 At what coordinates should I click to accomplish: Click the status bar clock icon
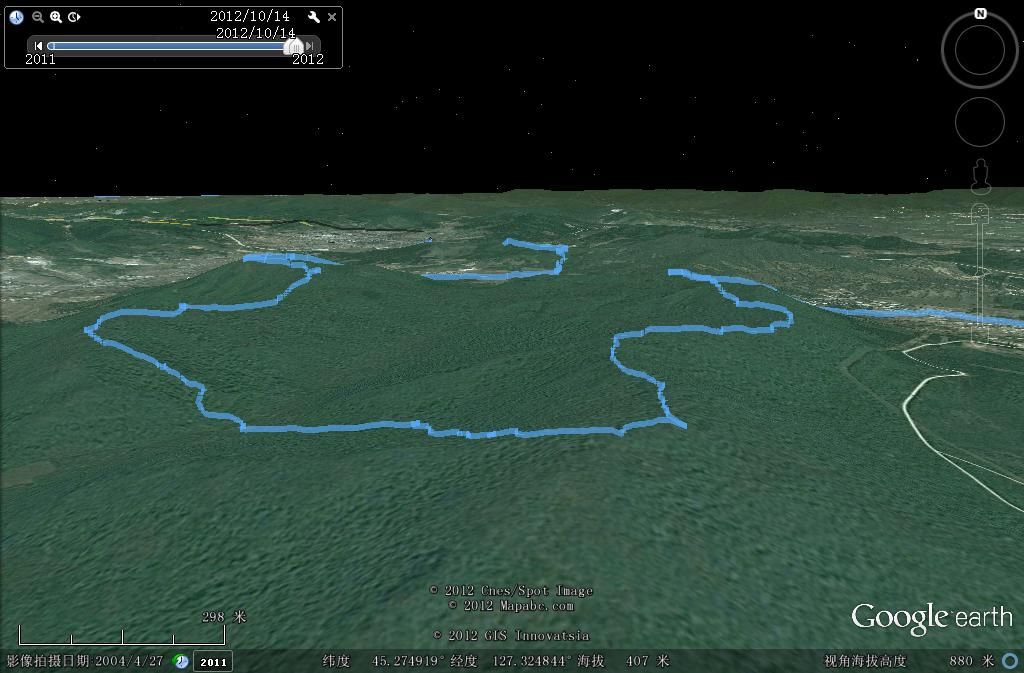(x=181, y=661)
